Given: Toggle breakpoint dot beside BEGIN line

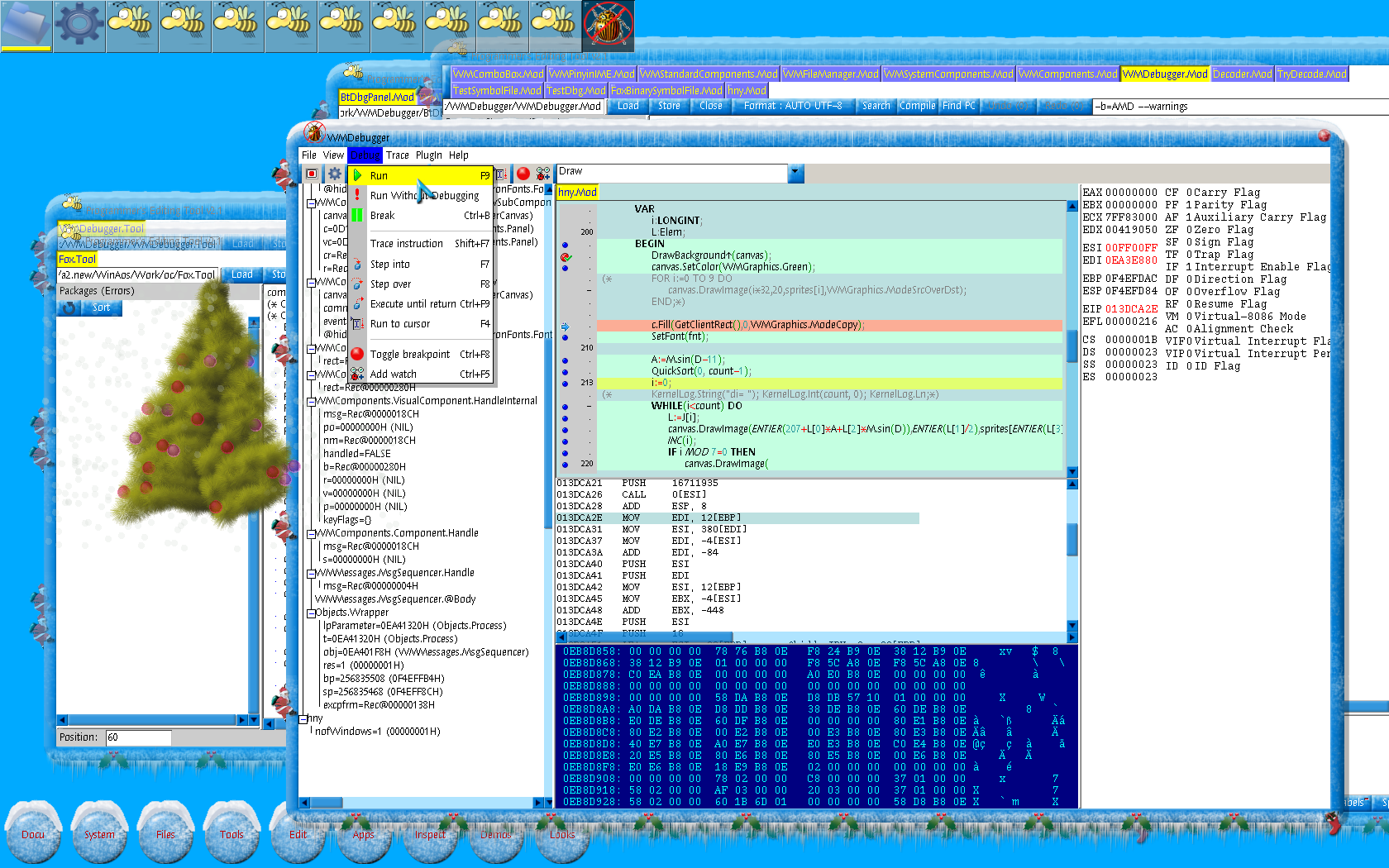Looking at the screenshot, I should pyautogui.click(x=566, y=246).
